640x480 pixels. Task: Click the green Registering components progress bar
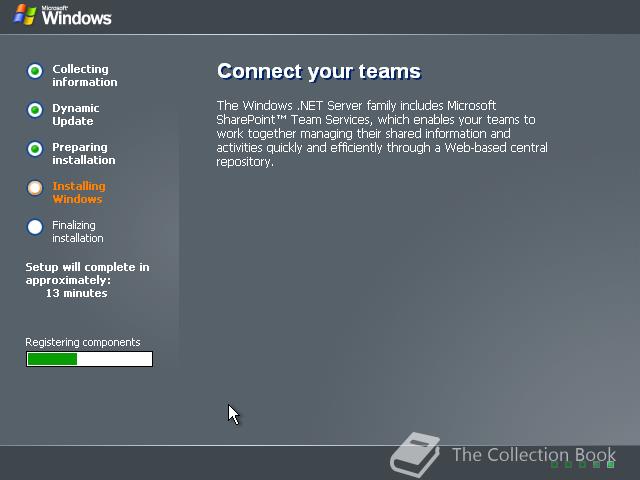pos(89,359)
